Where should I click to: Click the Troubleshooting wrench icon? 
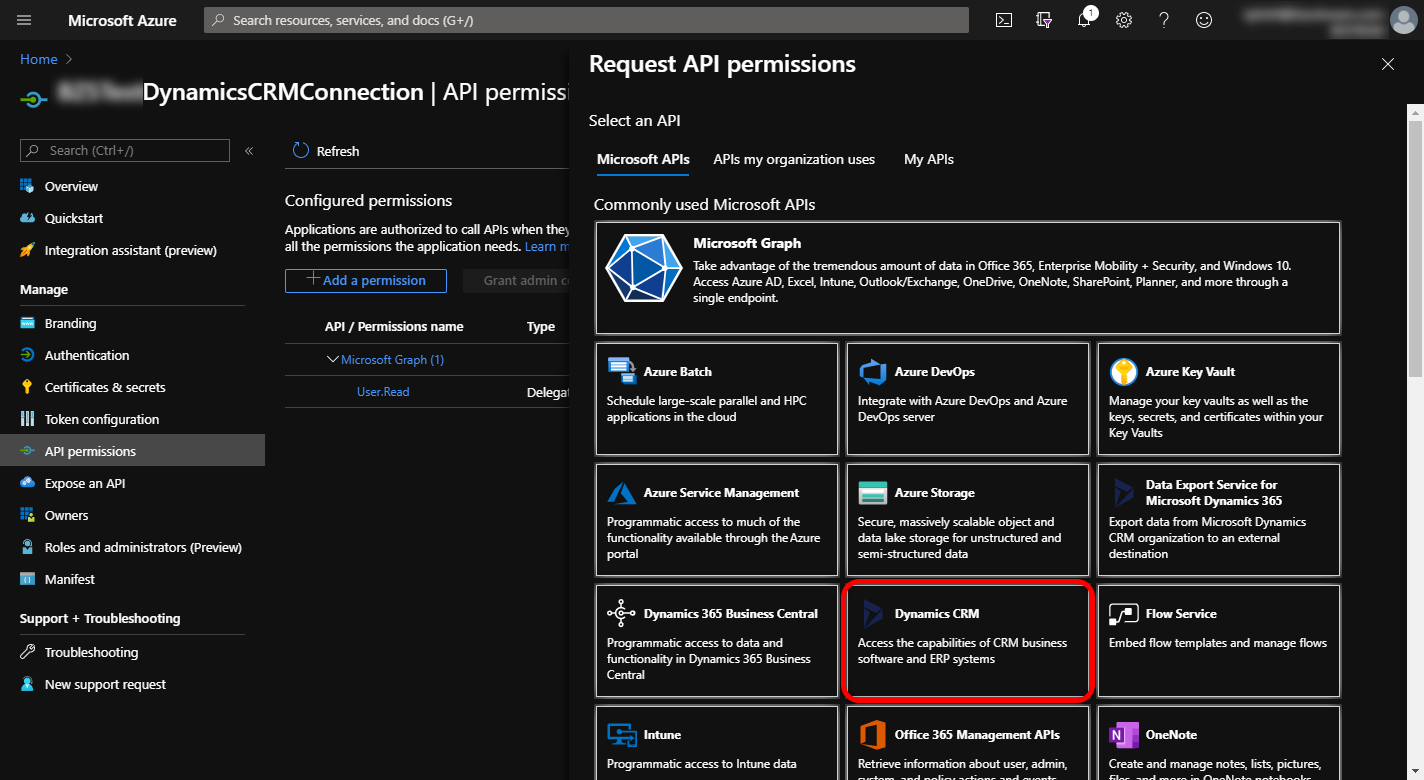tap(27, 652)
